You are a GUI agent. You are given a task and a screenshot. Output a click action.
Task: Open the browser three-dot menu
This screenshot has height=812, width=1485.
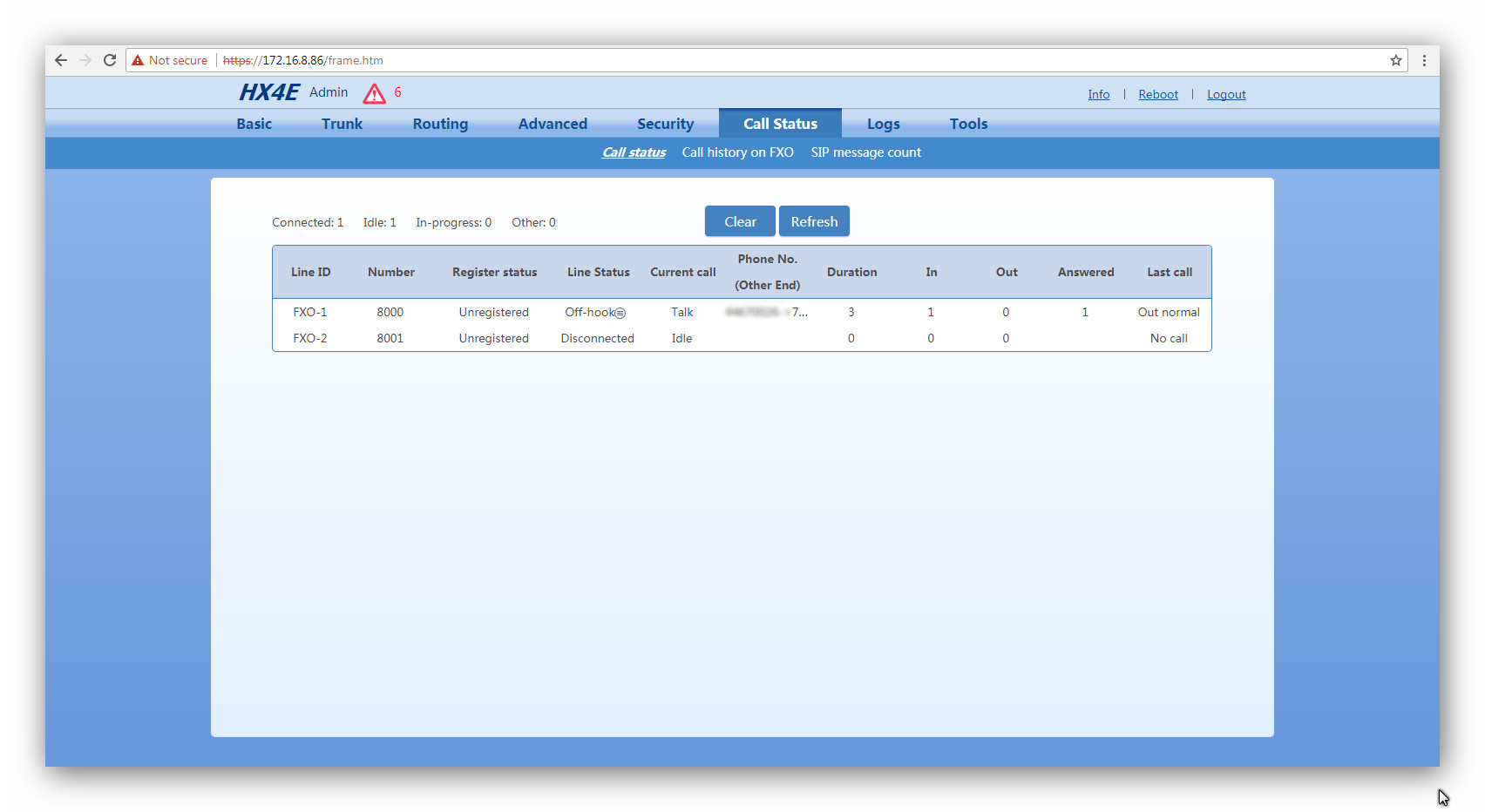click(x=1424, y=60)
